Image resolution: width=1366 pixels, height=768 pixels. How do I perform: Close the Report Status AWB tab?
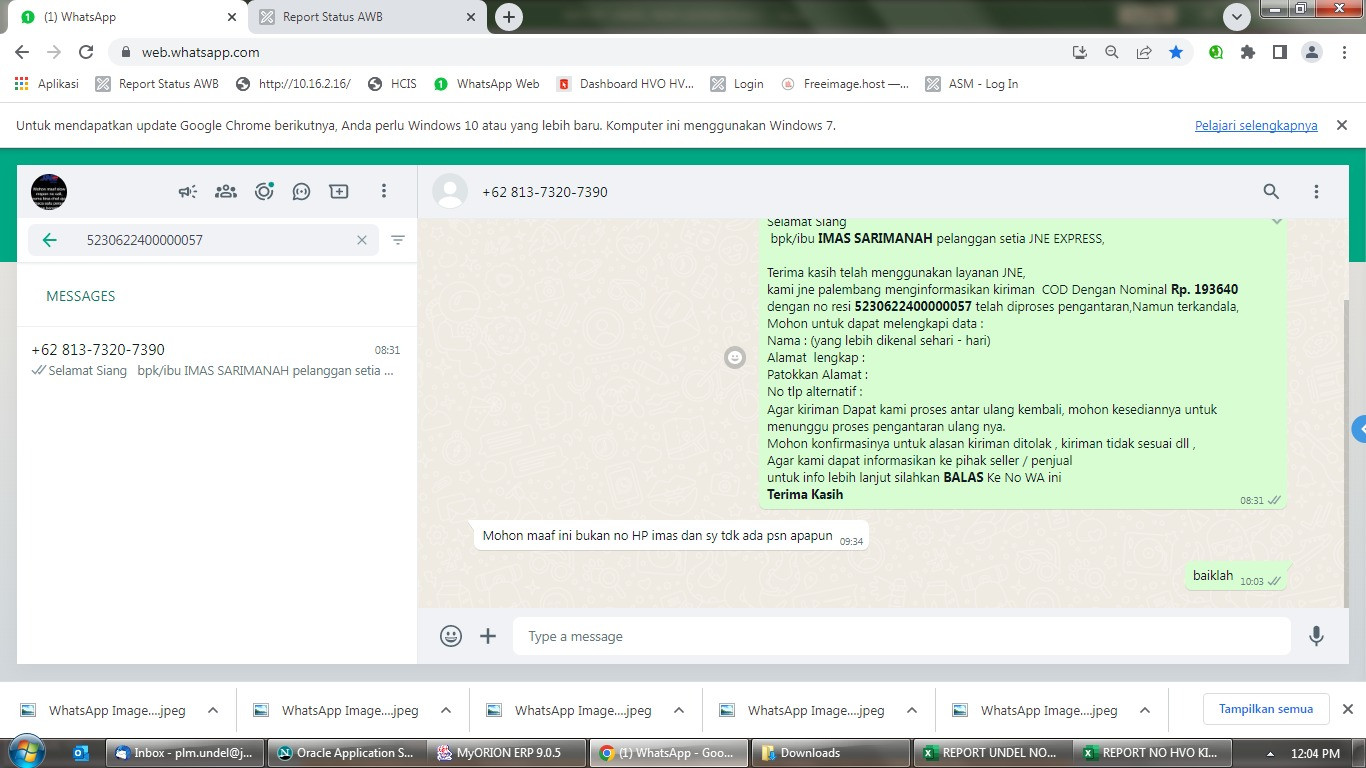(x=470, y=17)
